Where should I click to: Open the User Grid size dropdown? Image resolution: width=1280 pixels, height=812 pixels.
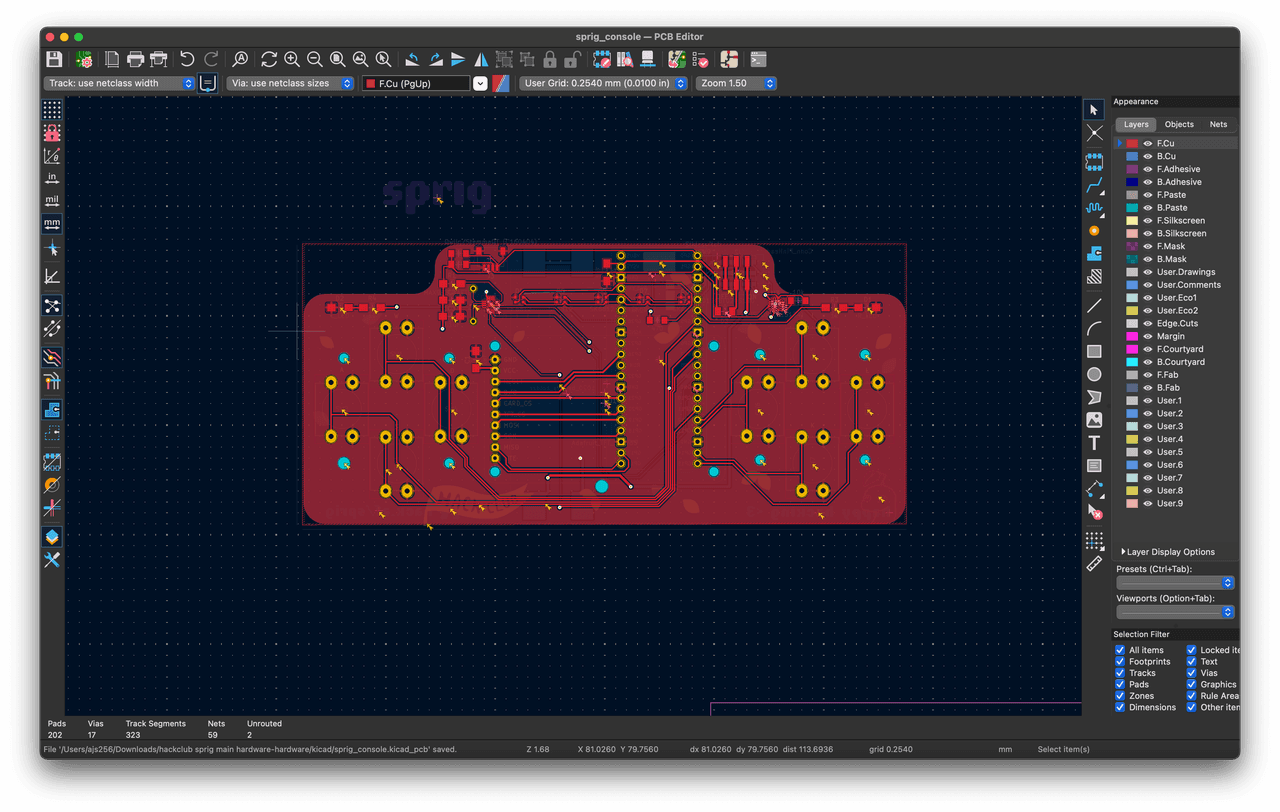pos(604,84)
